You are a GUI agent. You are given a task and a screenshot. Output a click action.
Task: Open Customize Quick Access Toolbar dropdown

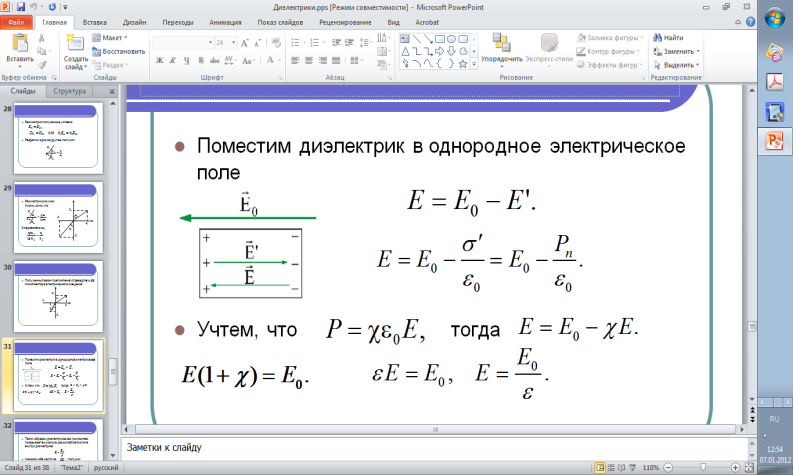pyautogui.click(x=65, y=7)
